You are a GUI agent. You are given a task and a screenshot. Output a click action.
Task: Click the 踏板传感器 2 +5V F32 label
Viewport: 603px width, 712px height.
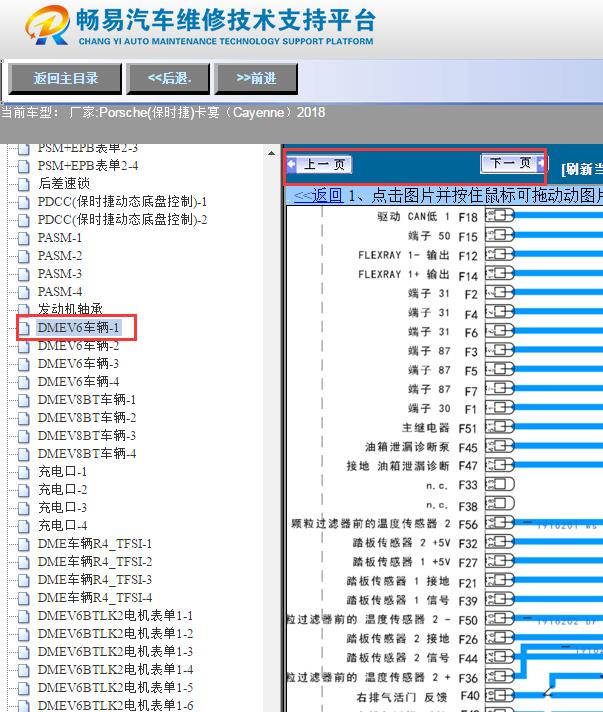(x=415, y=543)
